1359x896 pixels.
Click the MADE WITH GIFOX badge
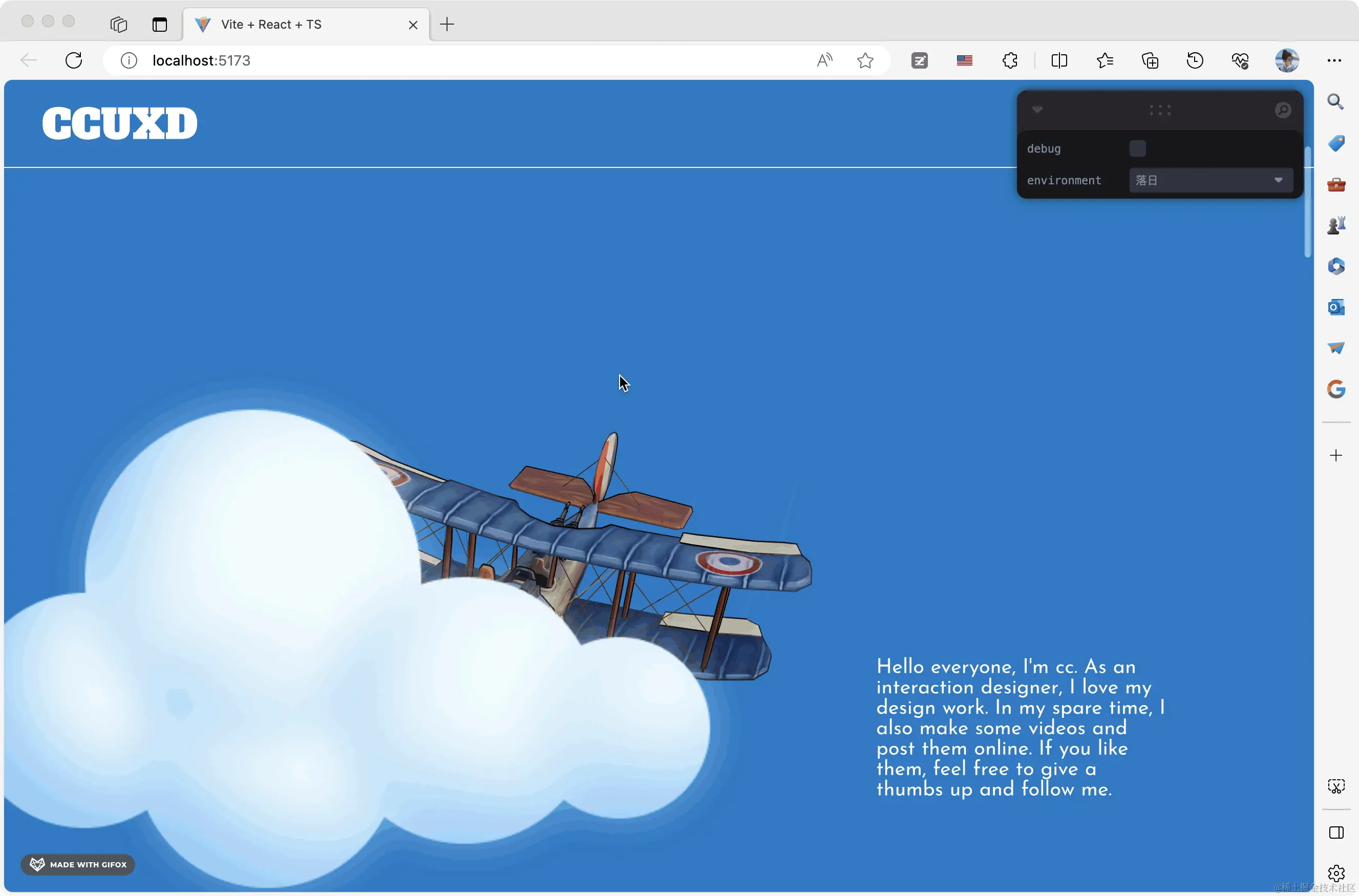[x=78, y=865]
